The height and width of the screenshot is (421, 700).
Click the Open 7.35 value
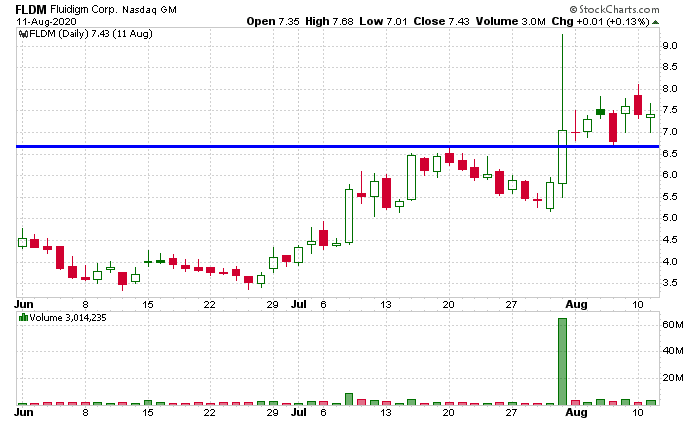273,21
